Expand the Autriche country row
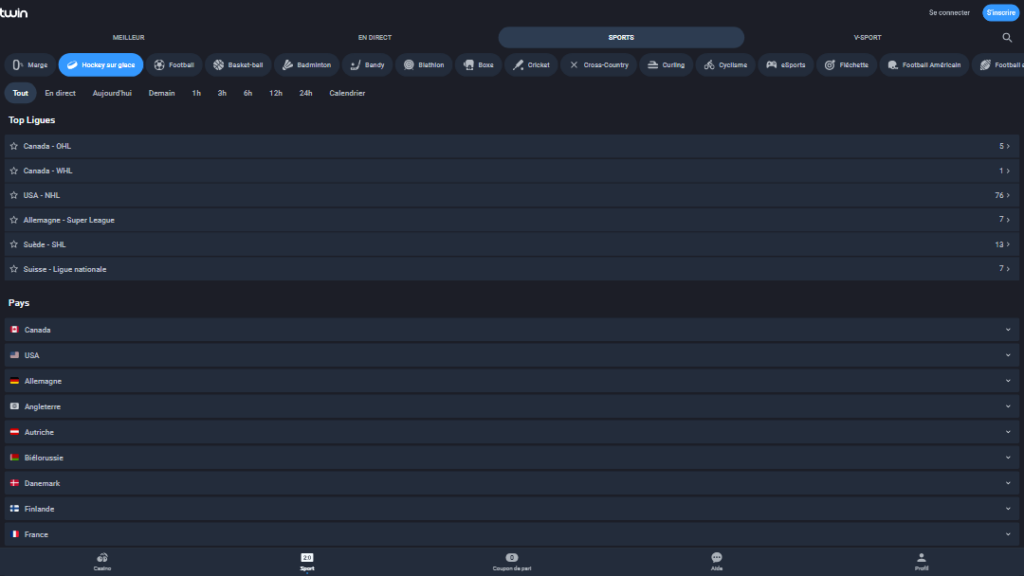Image resolution: width=1024 pixels, height=576 pixels. click(x=512, y=432)
